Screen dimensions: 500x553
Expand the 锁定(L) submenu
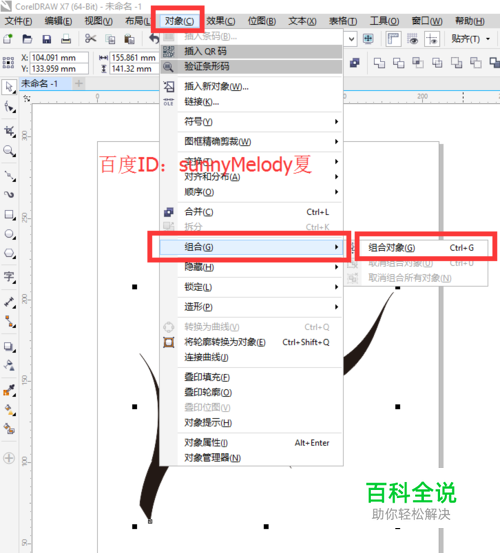[252, 287]
